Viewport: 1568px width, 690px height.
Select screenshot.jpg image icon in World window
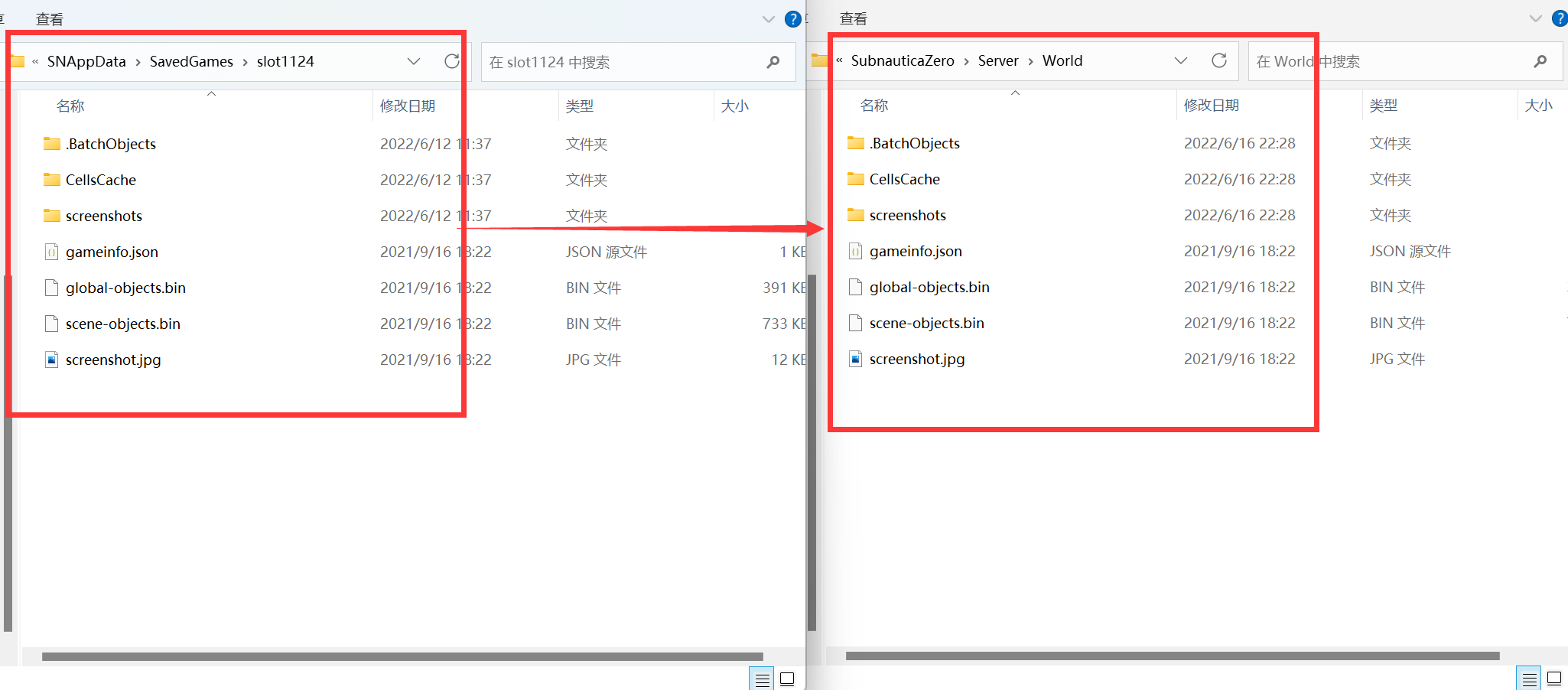pyautogui.click(x=856, y=359)
